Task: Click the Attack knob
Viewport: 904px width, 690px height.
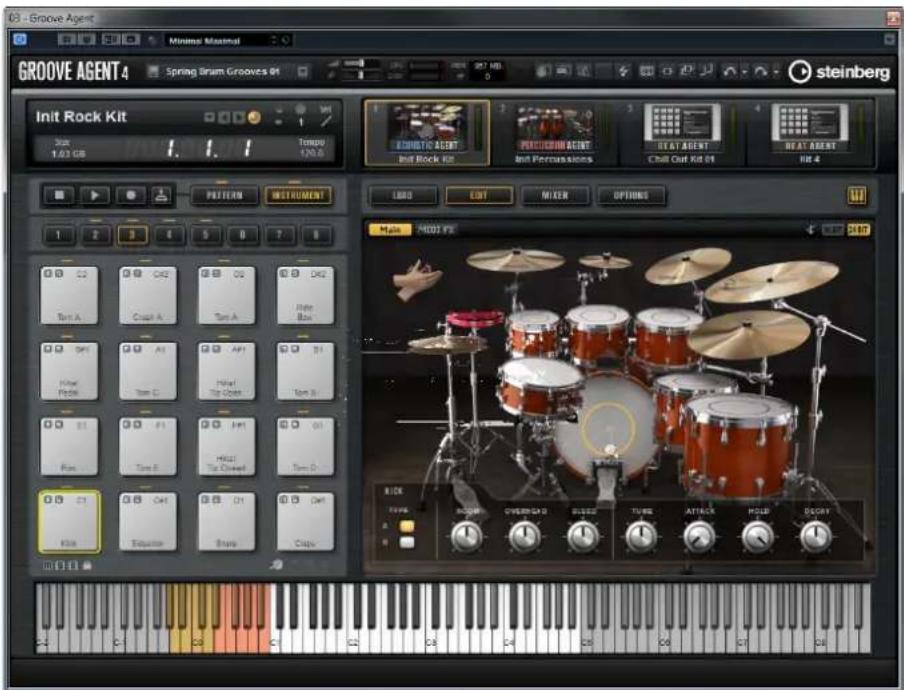Action: tap(699, 537)
